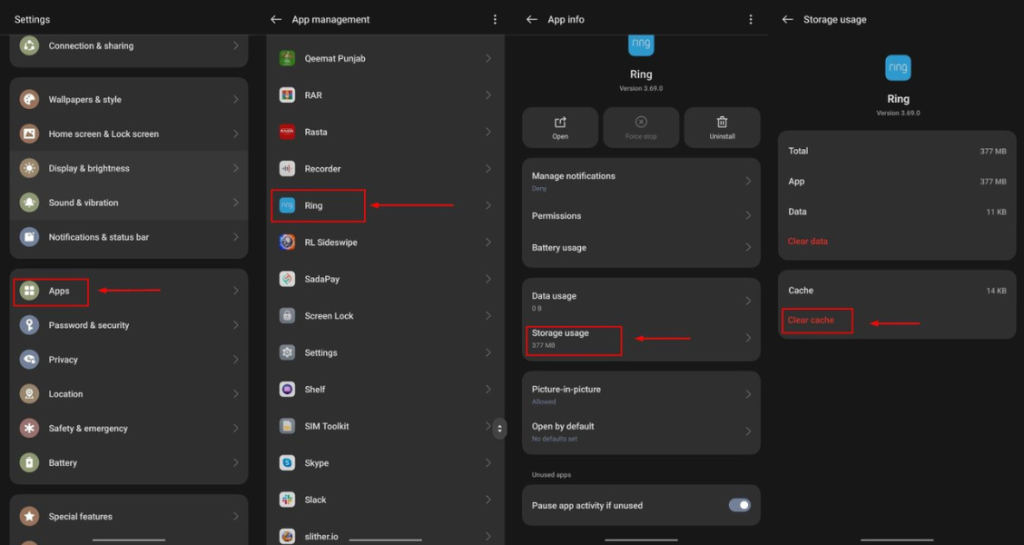Screen dimensions: 1024x545
Task: Tap the Safety & emergency asterisk icon
Action: 29,428
